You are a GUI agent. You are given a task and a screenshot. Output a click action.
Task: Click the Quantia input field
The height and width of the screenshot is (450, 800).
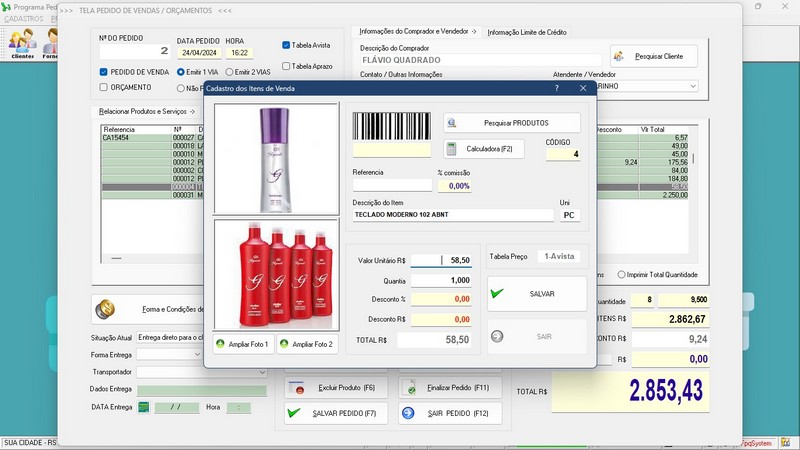(x=441, y=280)
